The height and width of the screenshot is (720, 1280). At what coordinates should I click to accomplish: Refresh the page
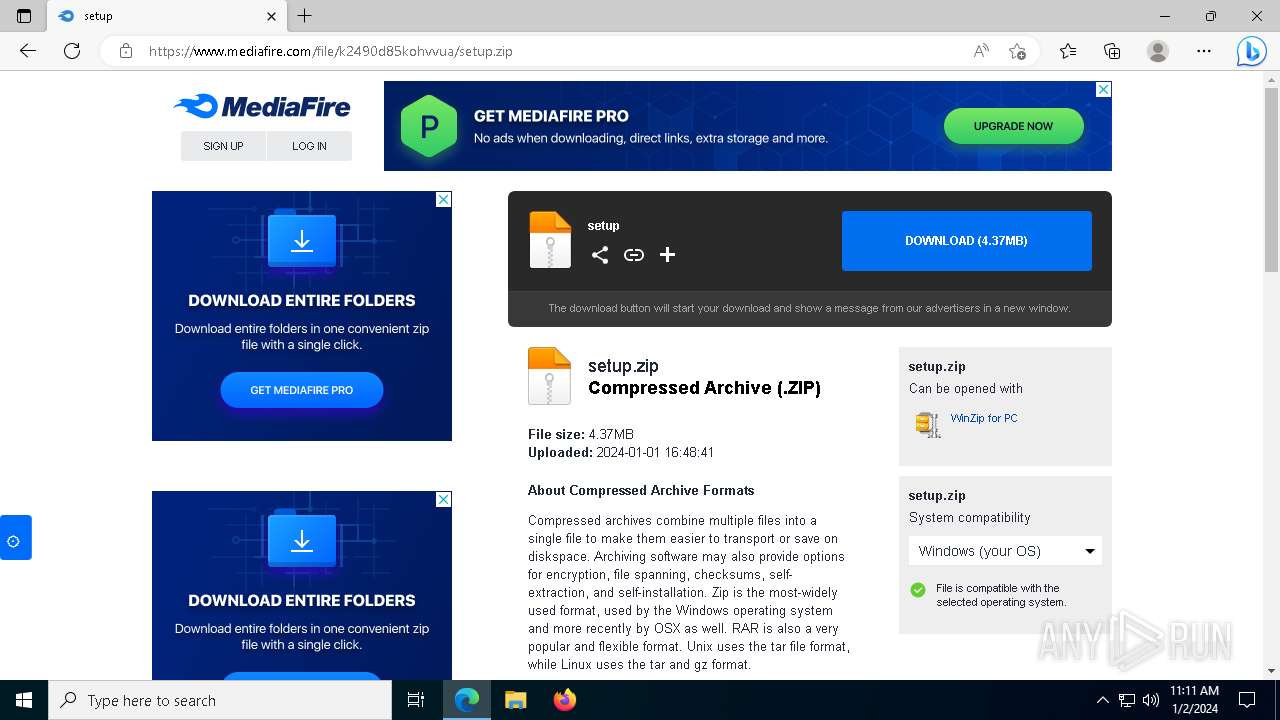[72, 51]
